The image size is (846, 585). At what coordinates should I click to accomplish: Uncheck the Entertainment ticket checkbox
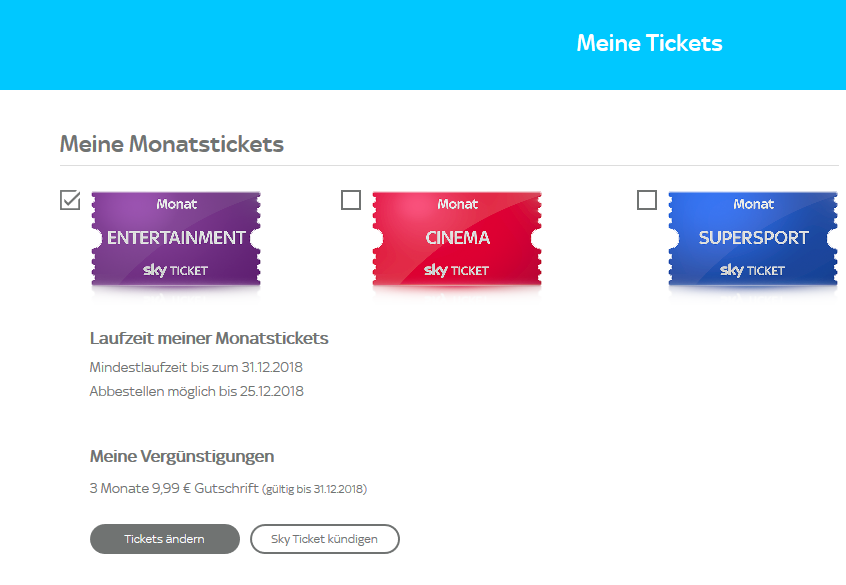[70, 201]
